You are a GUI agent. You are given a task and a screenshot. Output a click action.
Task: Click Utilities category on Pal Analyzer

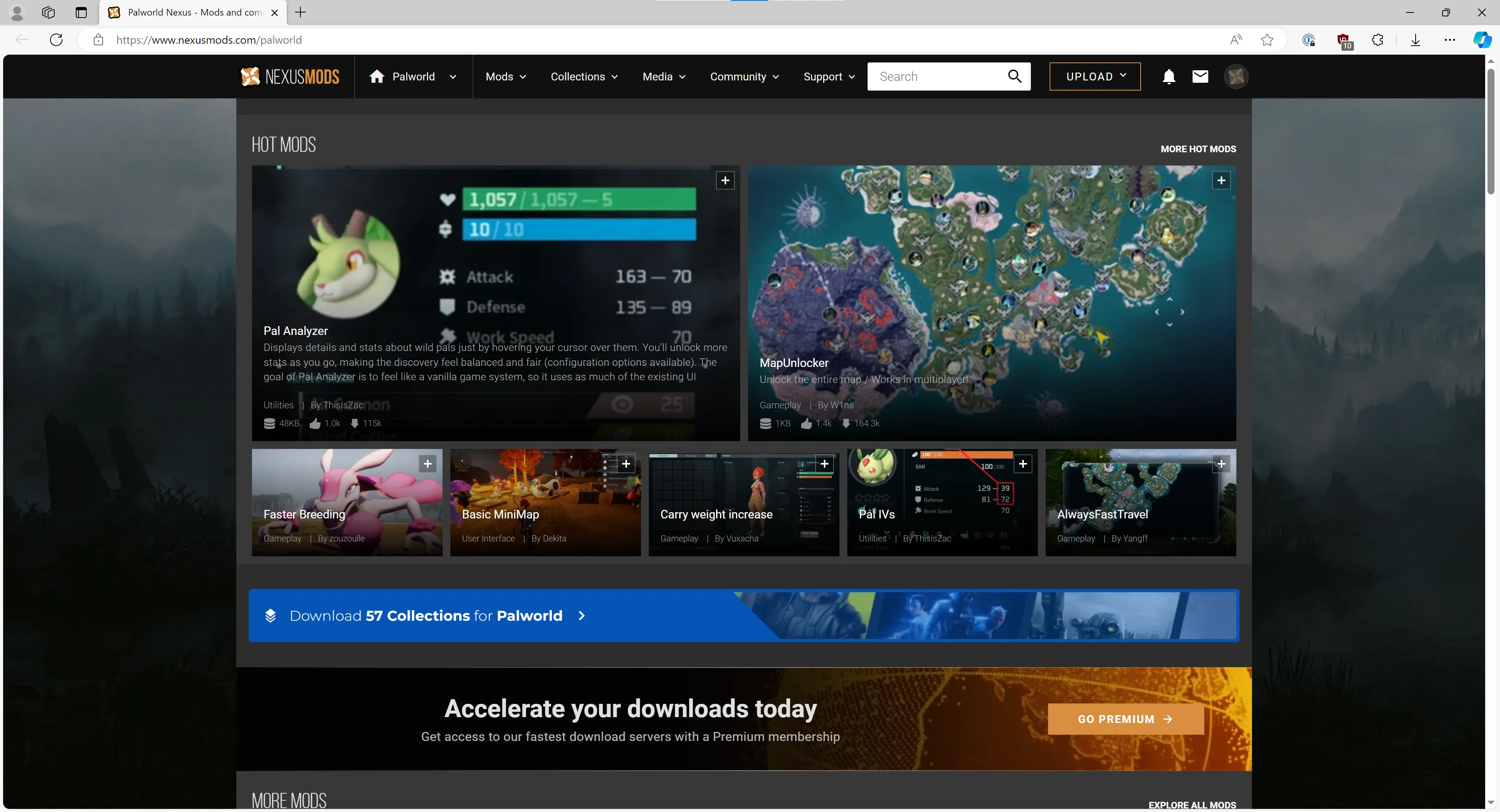click(279, 405)
